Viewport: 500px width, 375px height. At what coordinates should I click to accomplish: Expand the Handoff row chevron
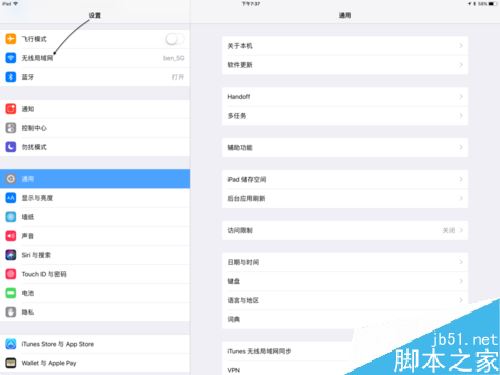coord(461,97)
